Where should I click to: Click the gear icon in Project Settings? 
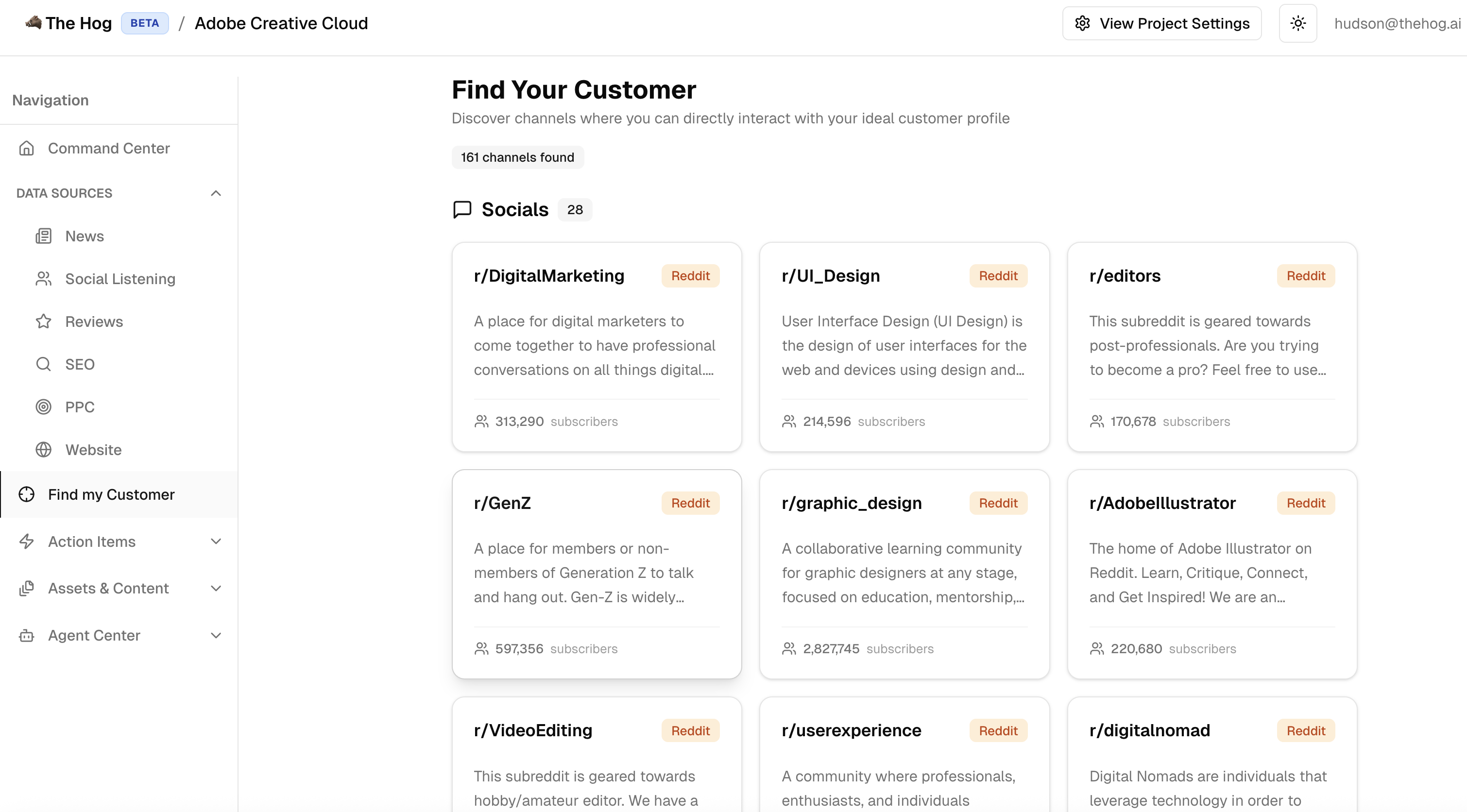coord(1082,23)
